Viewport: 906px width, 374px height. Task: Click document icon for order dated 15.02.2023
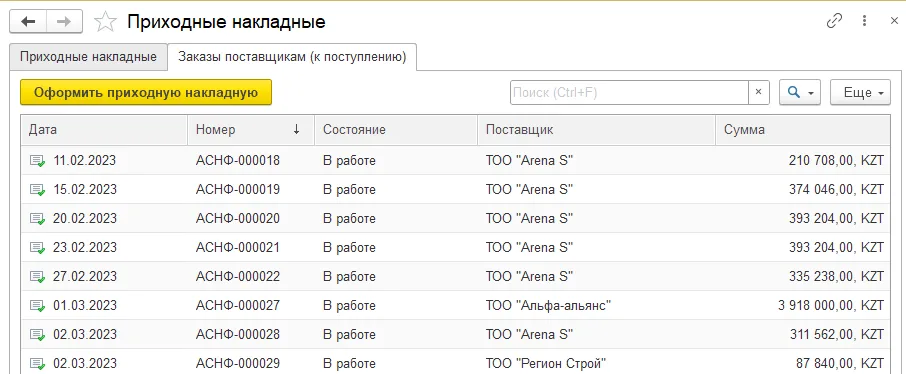coord(38,190)
